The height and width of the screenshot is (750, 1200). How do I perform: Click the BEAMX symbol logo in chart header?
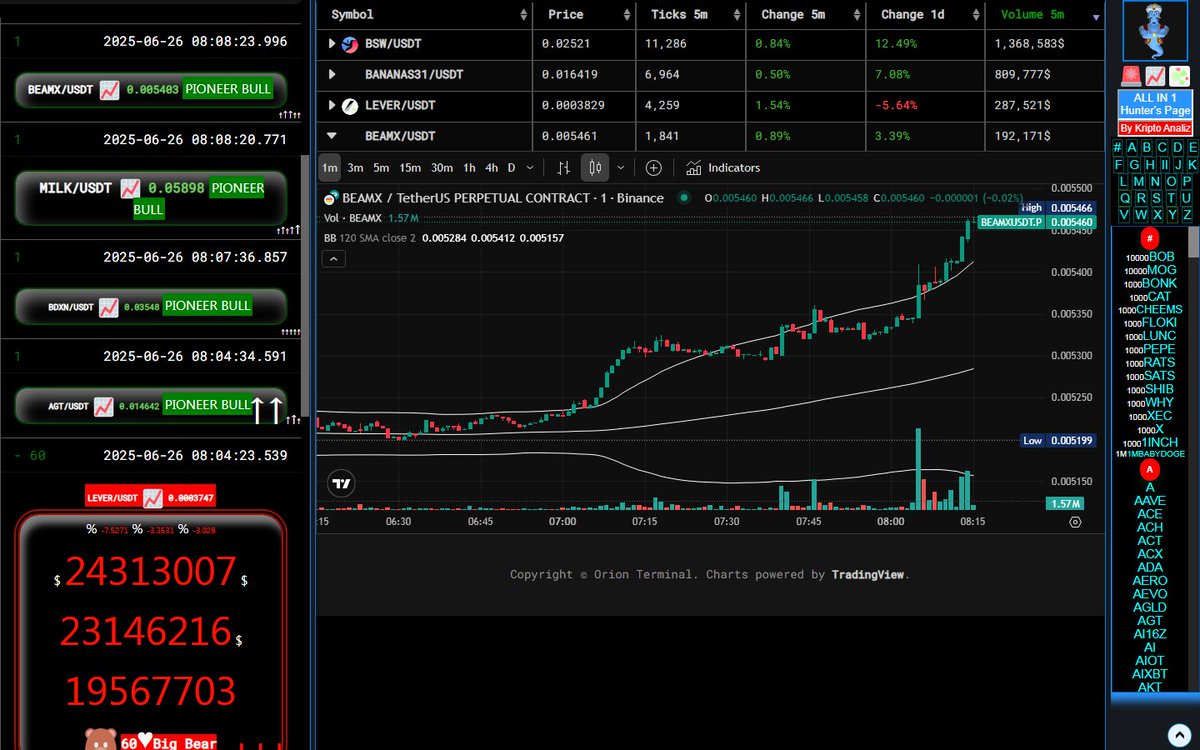tap(332, 198)
